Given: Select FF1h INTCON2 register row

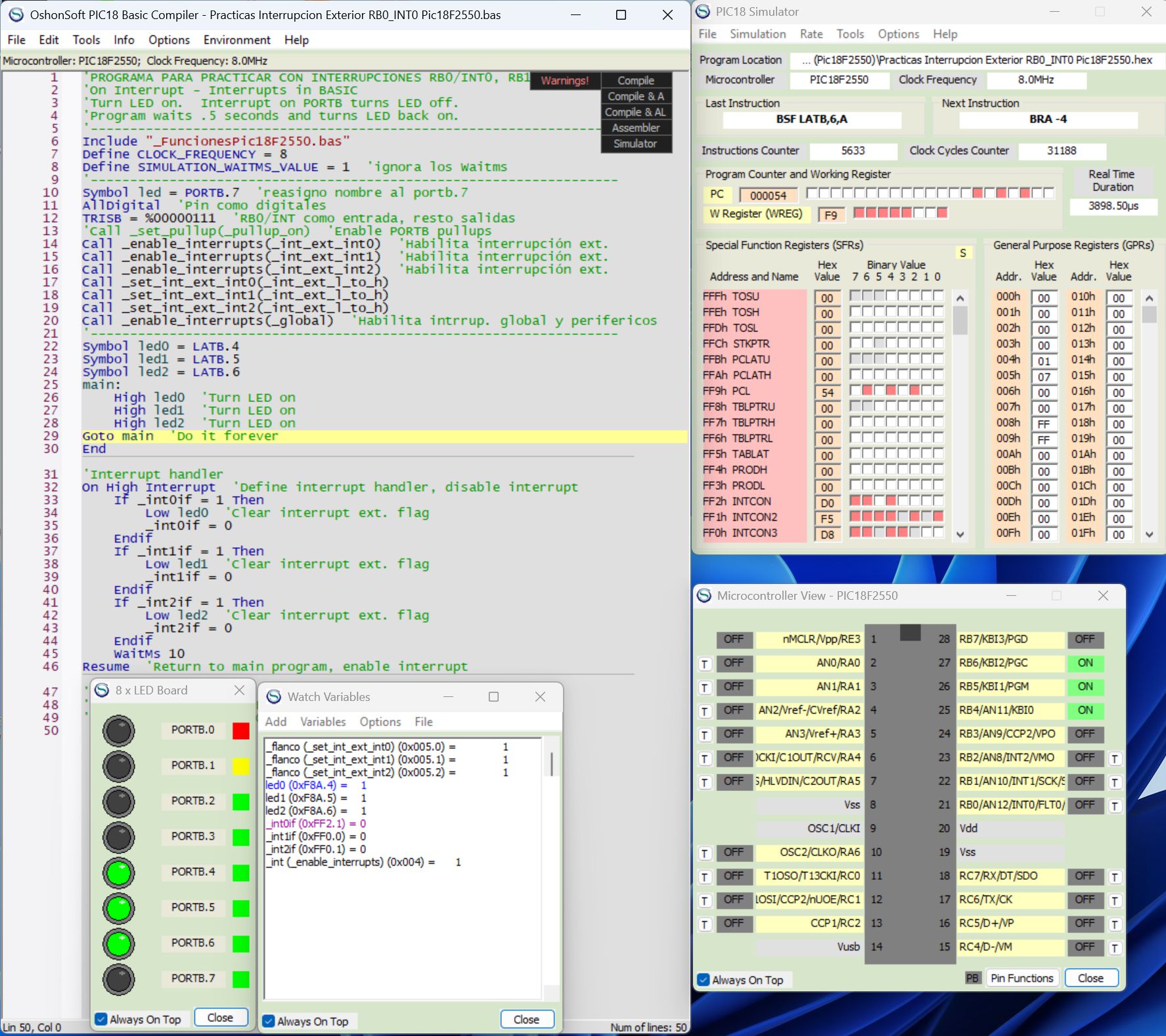Looking at the screenshot, I should [x=753, y=517].
